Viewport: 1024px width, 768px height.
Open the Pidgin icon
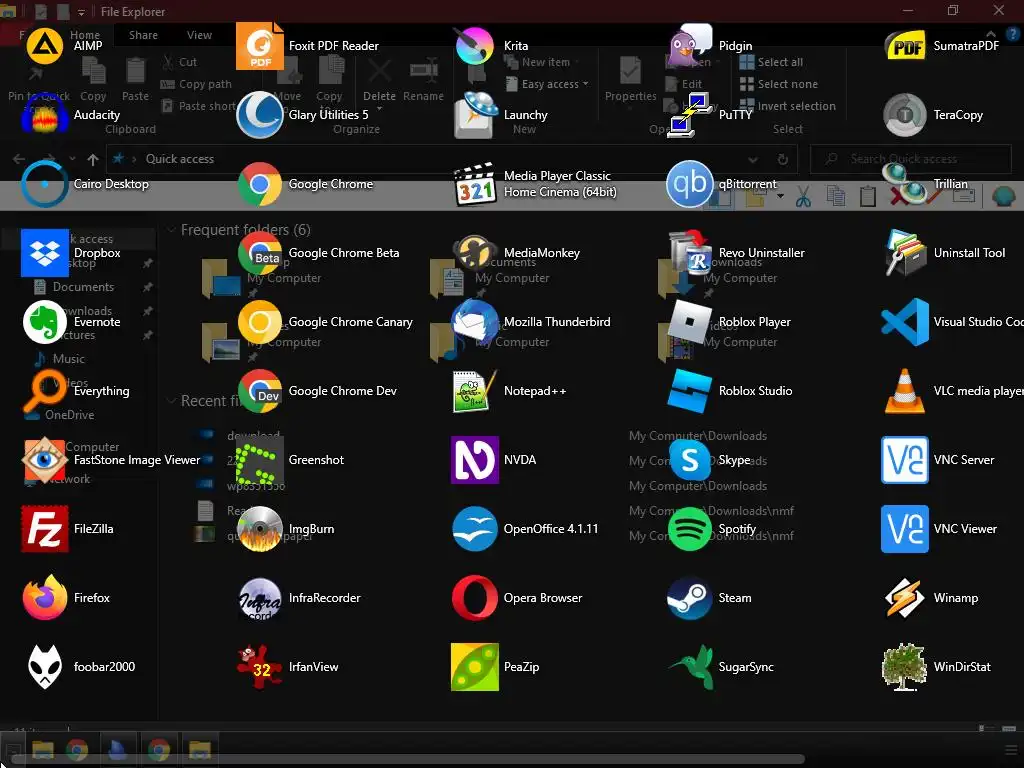[690, 46]
